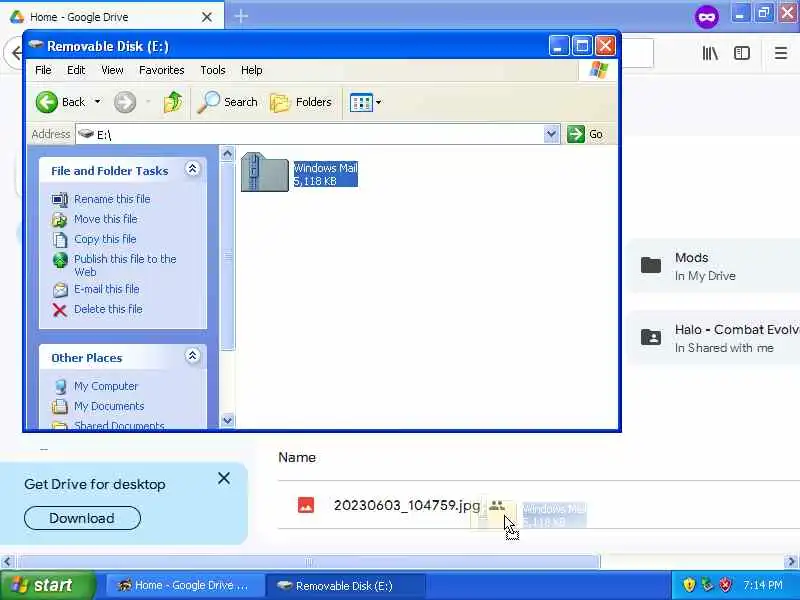800x600 pixels.
Task: Open the Tools menu
Action: pos(213,70)
